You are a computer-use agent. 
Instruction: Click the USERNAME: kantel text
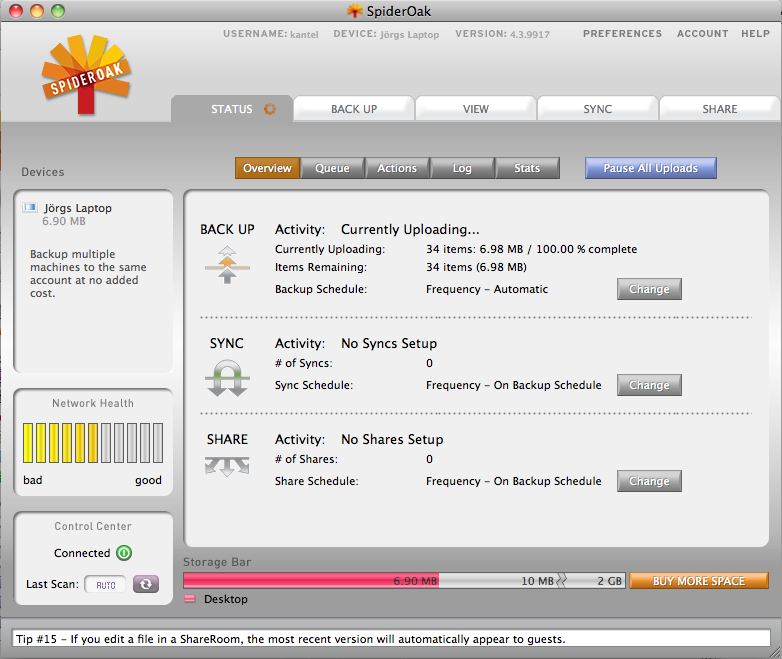(x=271, y=34)
